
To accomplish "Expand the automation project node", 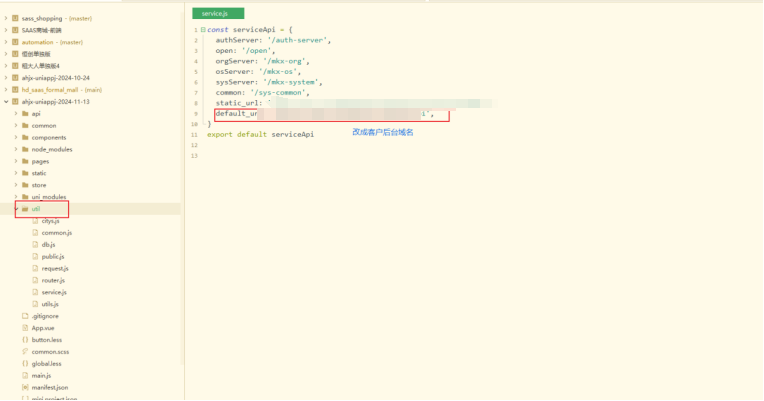I will [x=6, y=42].
